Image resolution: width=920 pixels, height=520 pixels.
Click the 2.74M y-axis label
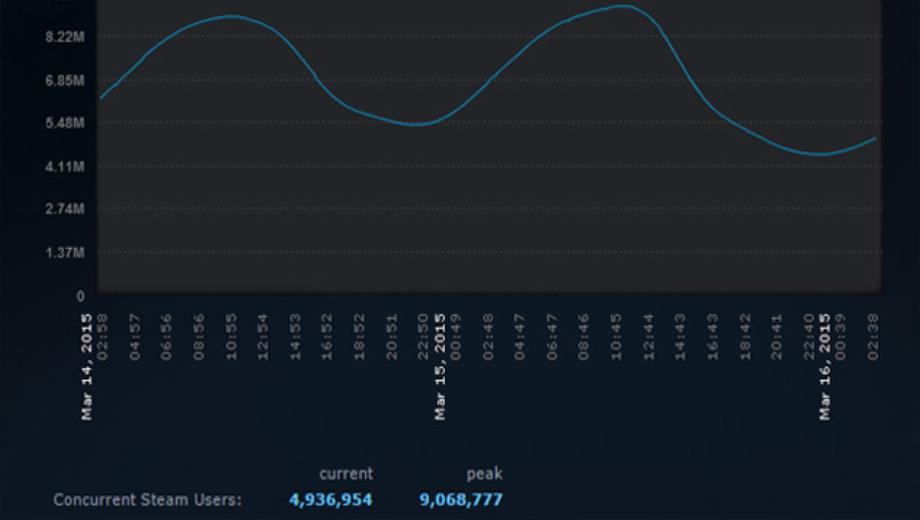click(65, 210)
